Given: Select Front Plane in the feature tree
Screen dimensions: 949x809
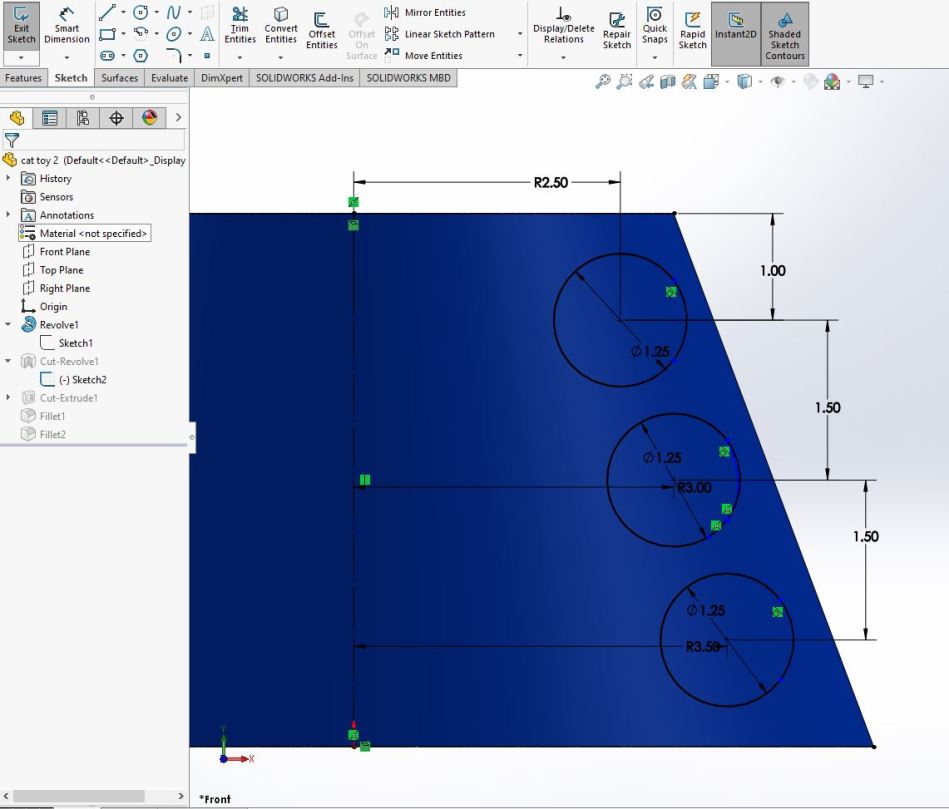Looking at the screenshot, I should pos(64,252).
